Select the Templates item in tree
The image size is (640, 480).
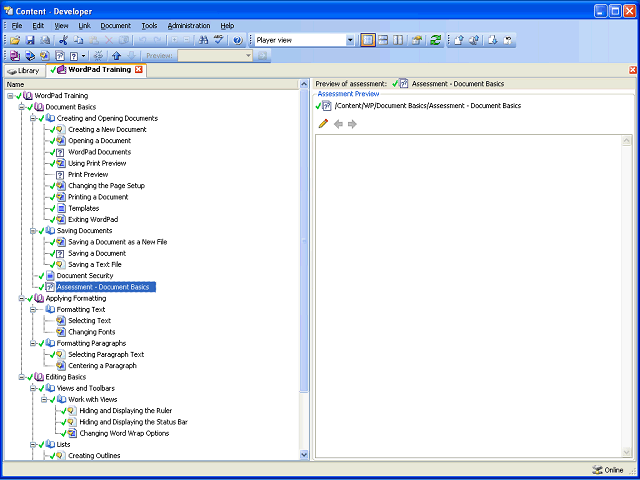pos(84,208)
